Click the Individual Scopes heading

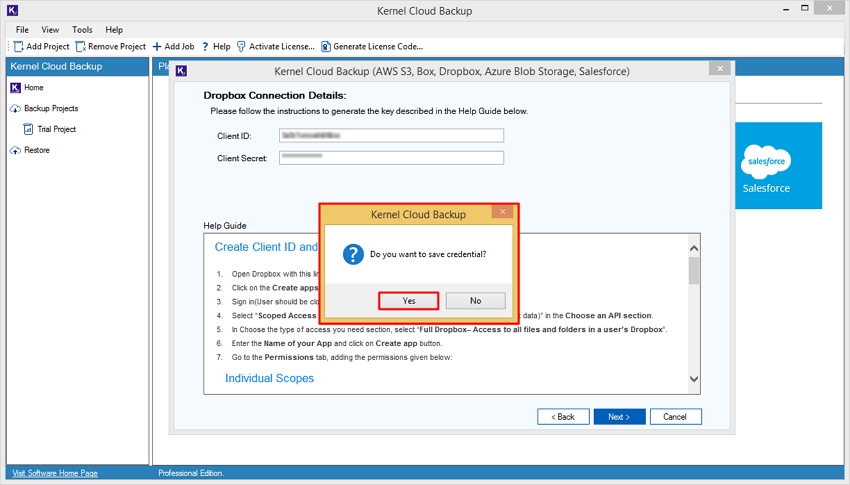(x=269, y=378)
